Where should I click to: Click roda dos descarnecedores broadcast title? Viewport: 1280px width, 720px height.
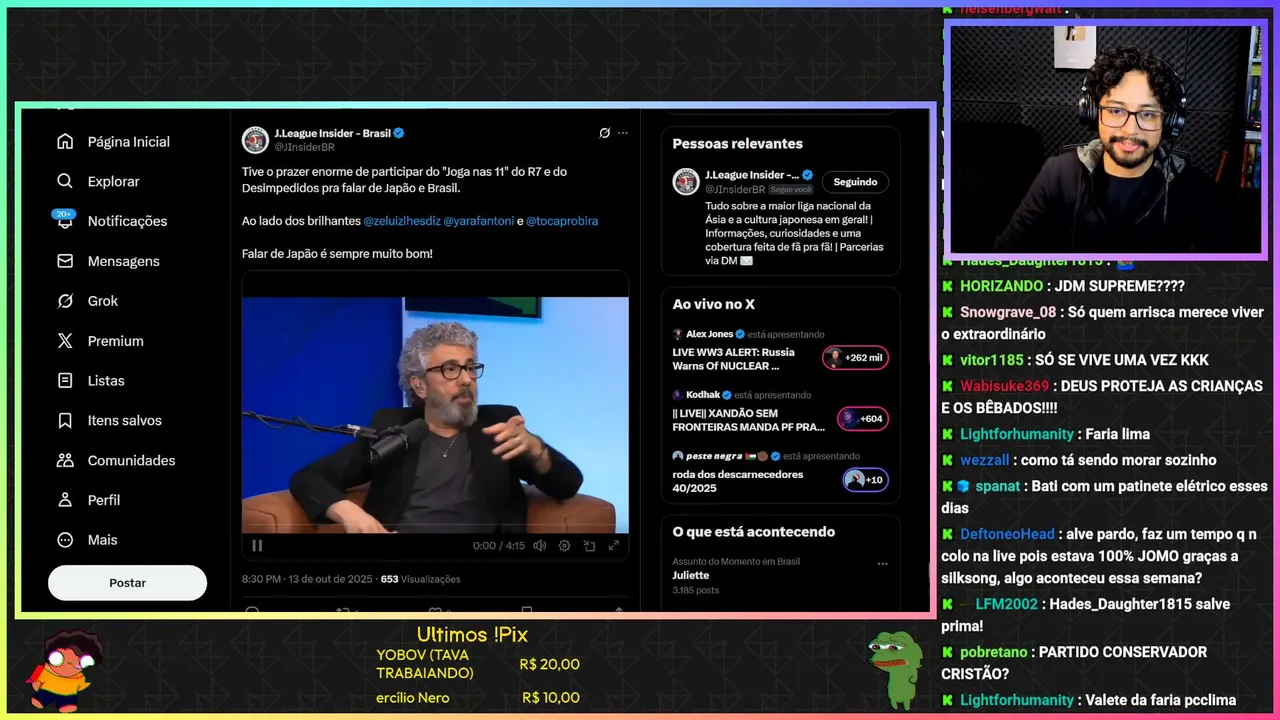(738, 481)
